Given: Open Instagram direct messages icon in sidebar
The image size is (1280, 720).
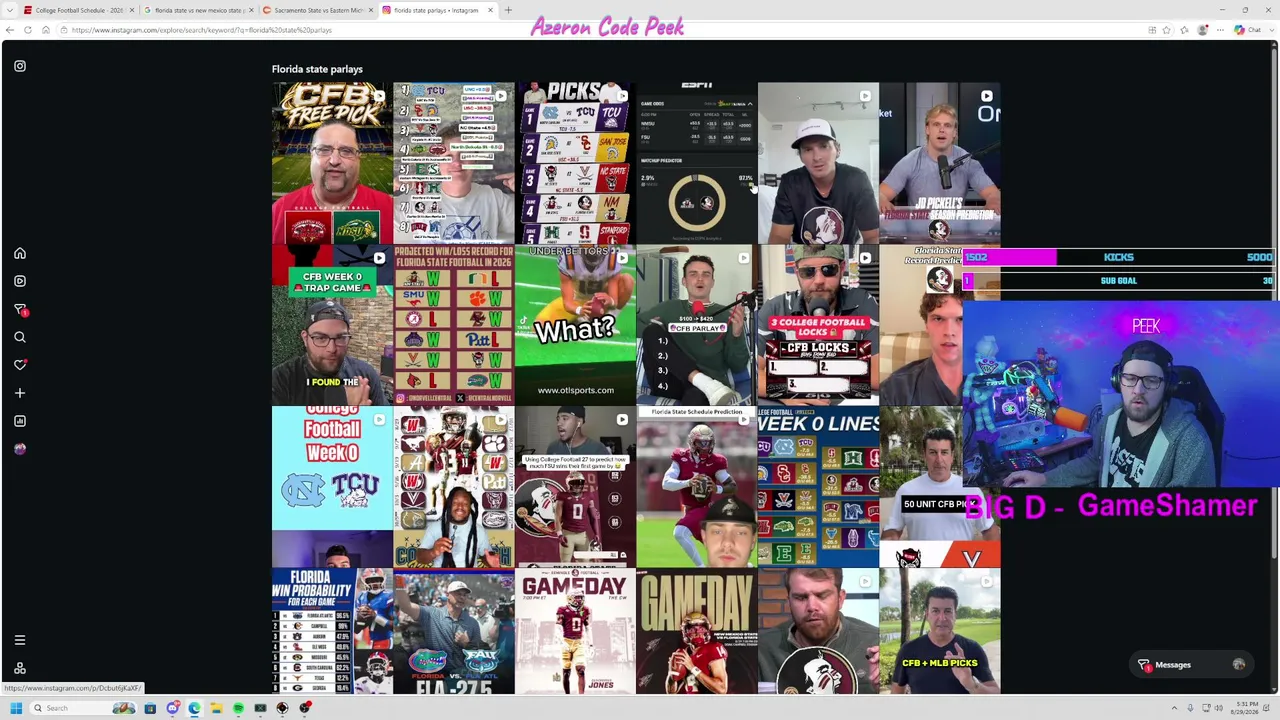Looking at the screenshot, I should (20, 309).
